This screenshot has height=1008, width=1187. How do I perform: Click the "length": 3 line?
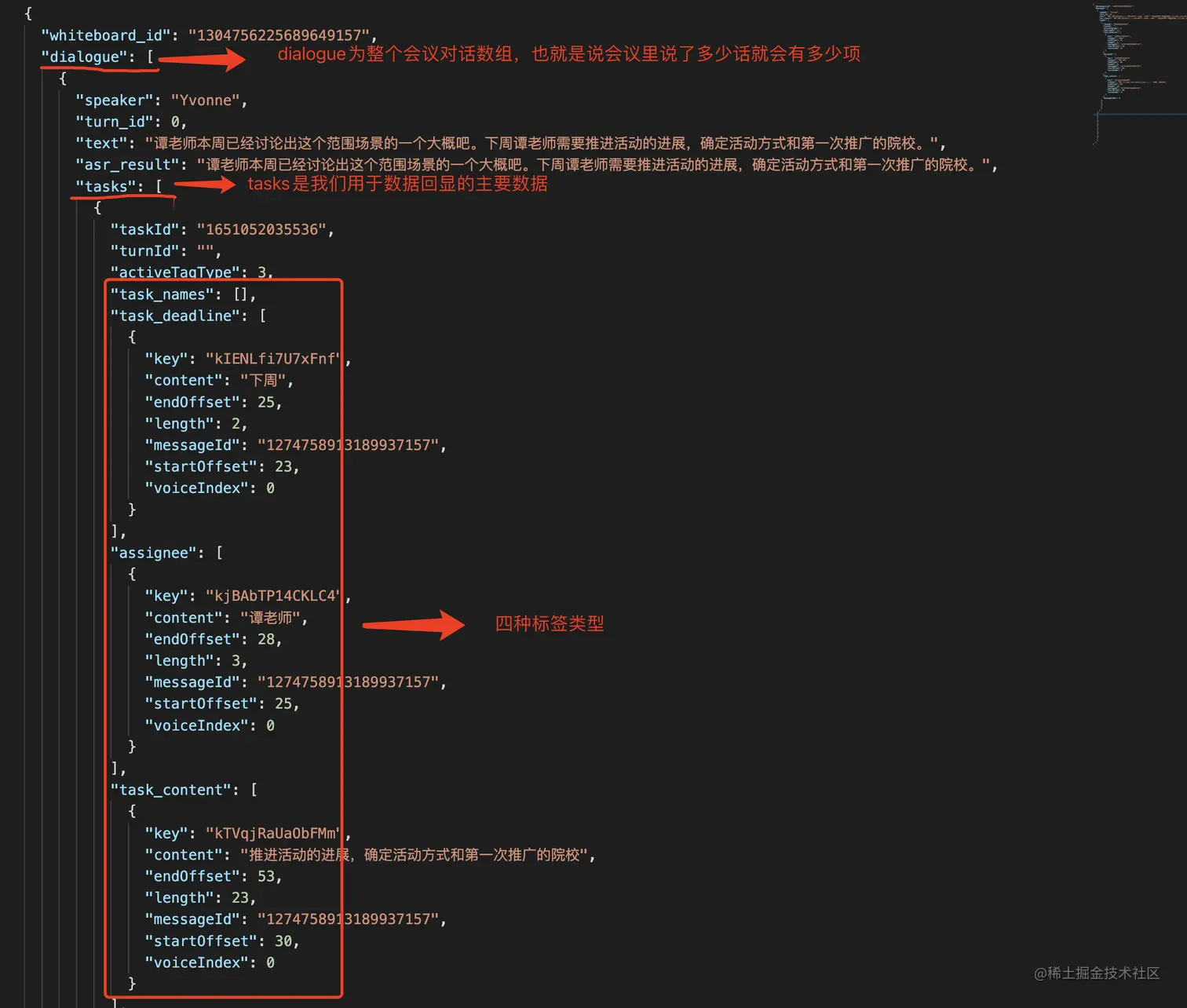point(196,661)
